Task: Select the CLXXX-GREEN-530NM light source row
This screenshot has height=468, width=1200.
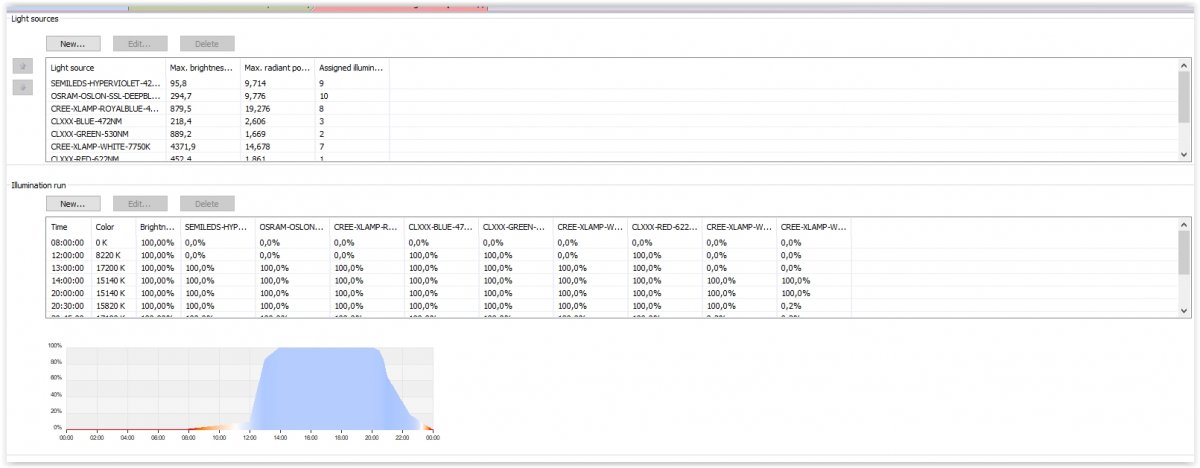Action: tap(612, 133)
